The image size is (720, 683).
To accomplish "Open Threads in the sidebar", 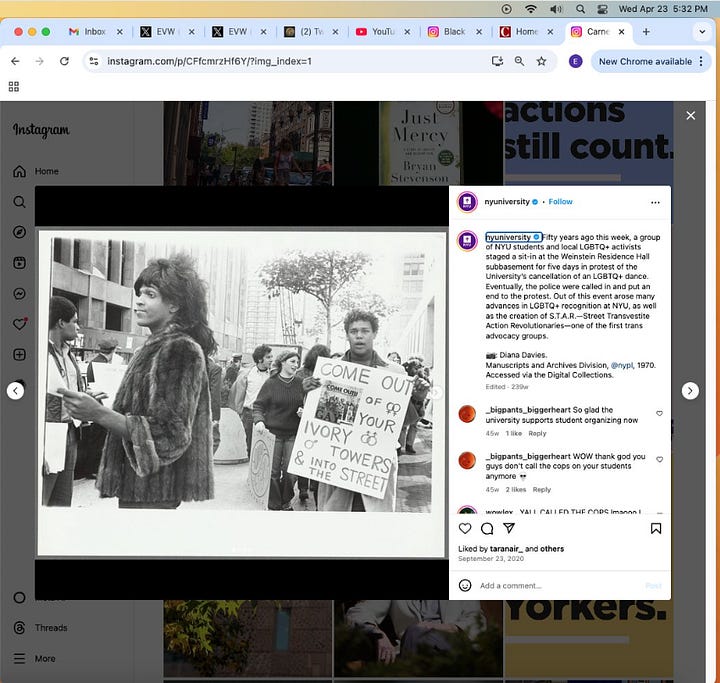I will (x=40, y=628).
